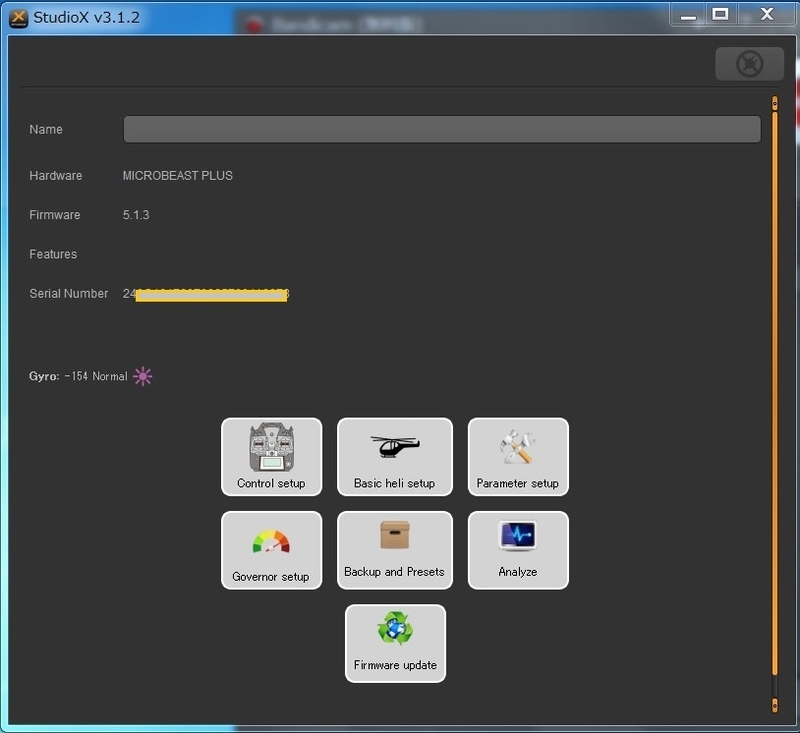800x733 pixels.
Task: Click the orange vertical scrollbar thumb
Action: (774, 393)
